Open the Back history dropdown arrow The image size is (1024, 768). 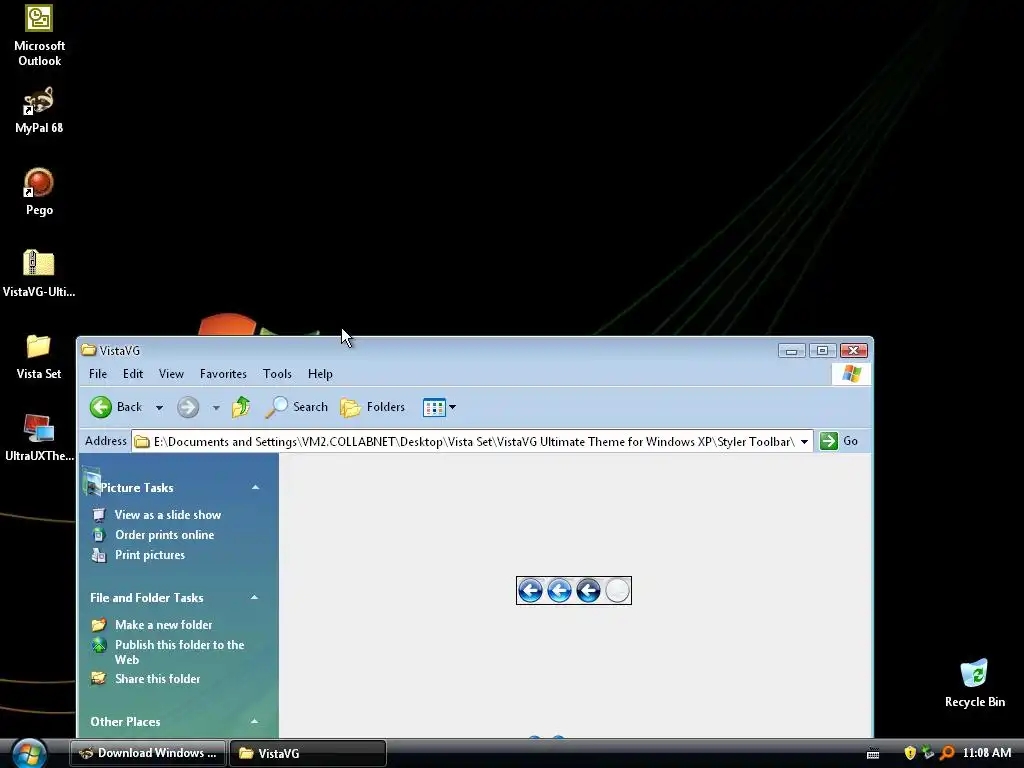159,408
